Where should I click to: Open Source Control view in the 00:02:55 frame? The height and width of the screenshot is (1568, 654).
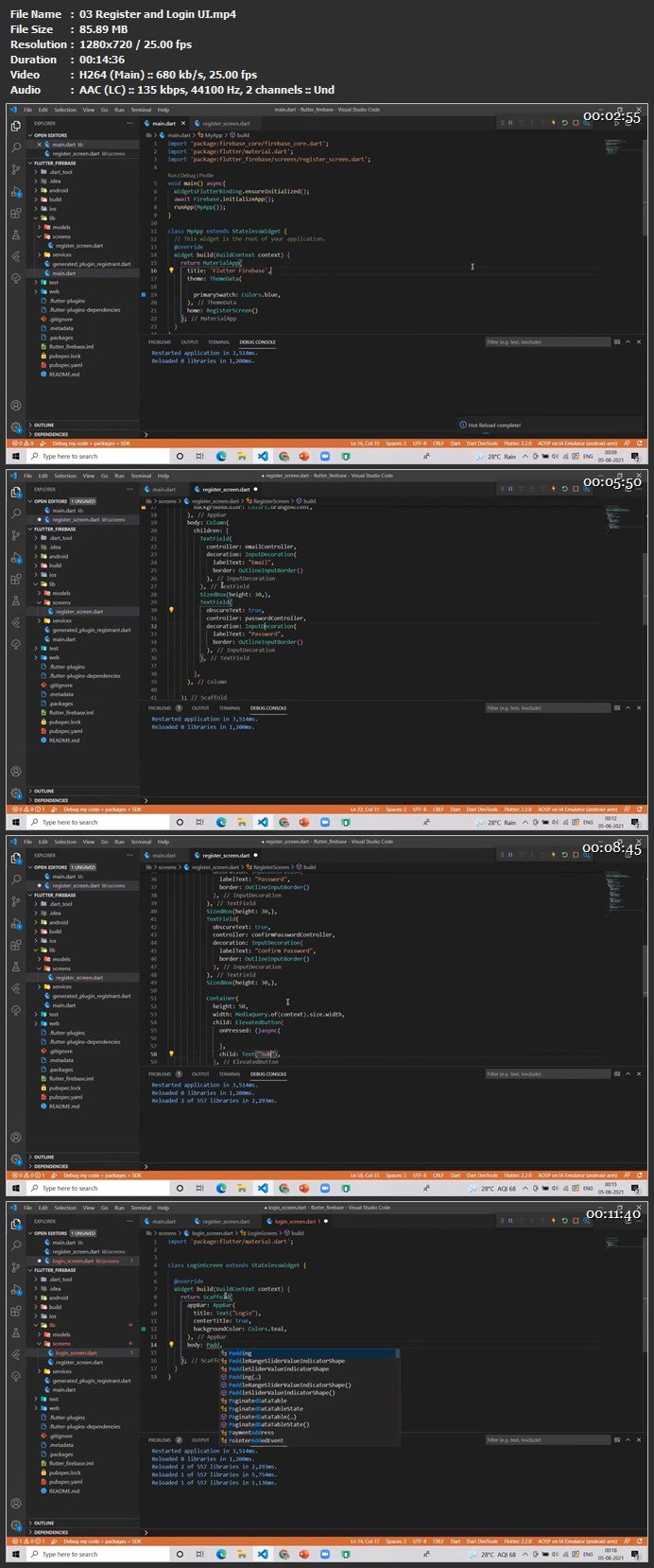(x=15, y=169)
